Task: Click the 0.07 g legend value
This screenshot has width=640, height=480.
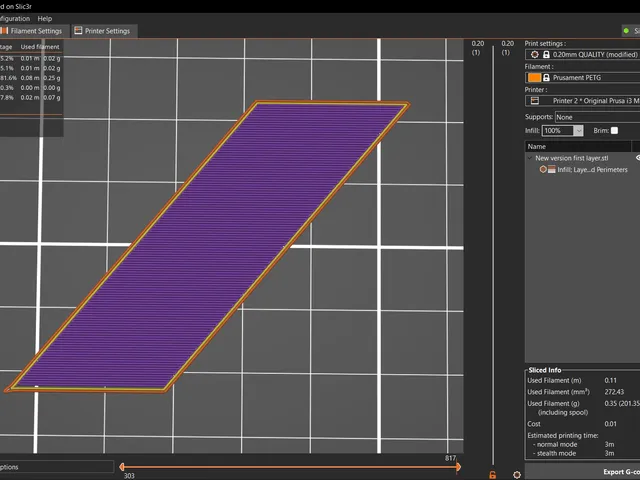Action: click(52, 97)
